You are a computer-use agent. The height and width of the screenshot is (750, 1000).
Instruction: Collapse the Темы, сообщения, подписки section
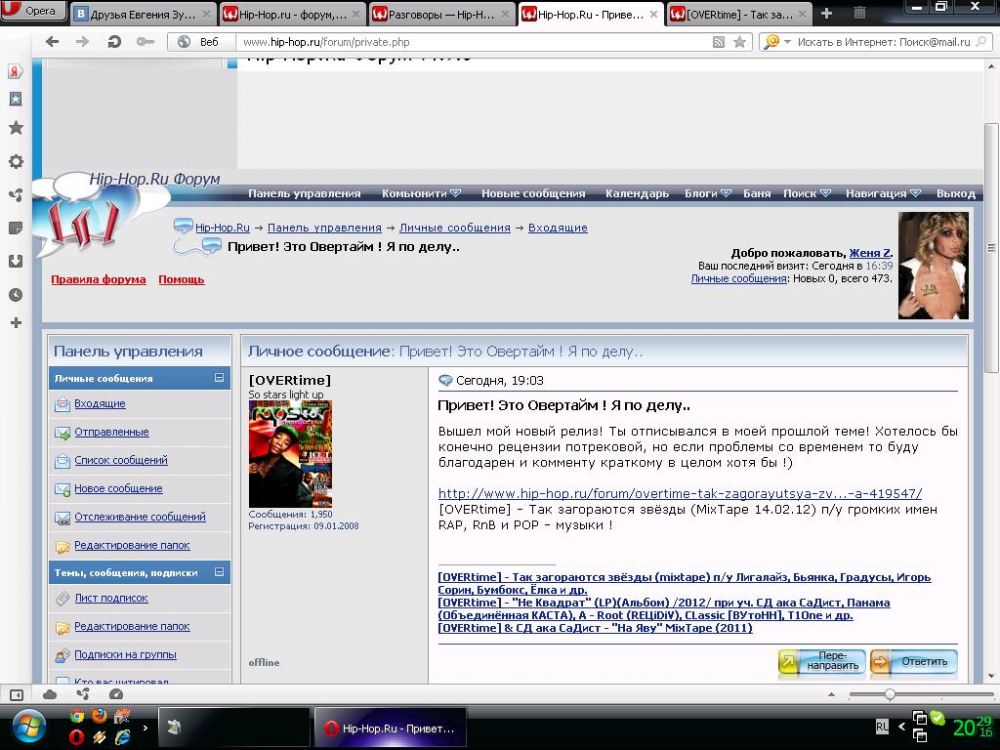pyautogui.click(x=219, y=572)
